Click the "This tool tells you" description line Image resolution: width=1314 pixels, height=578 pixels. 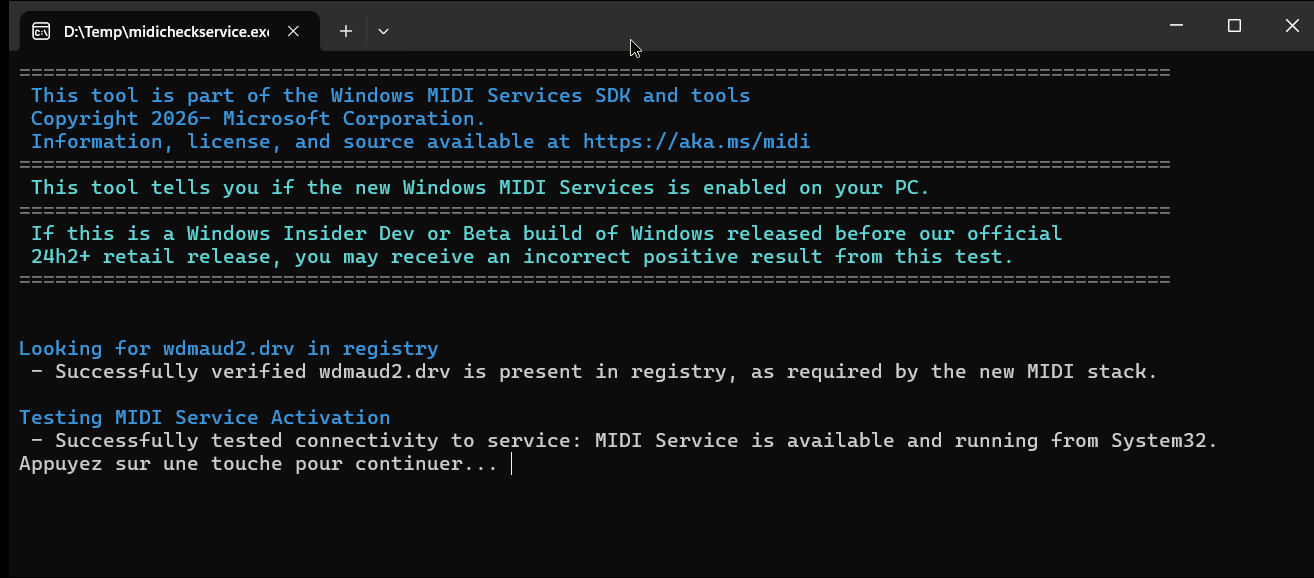(480, 187)
